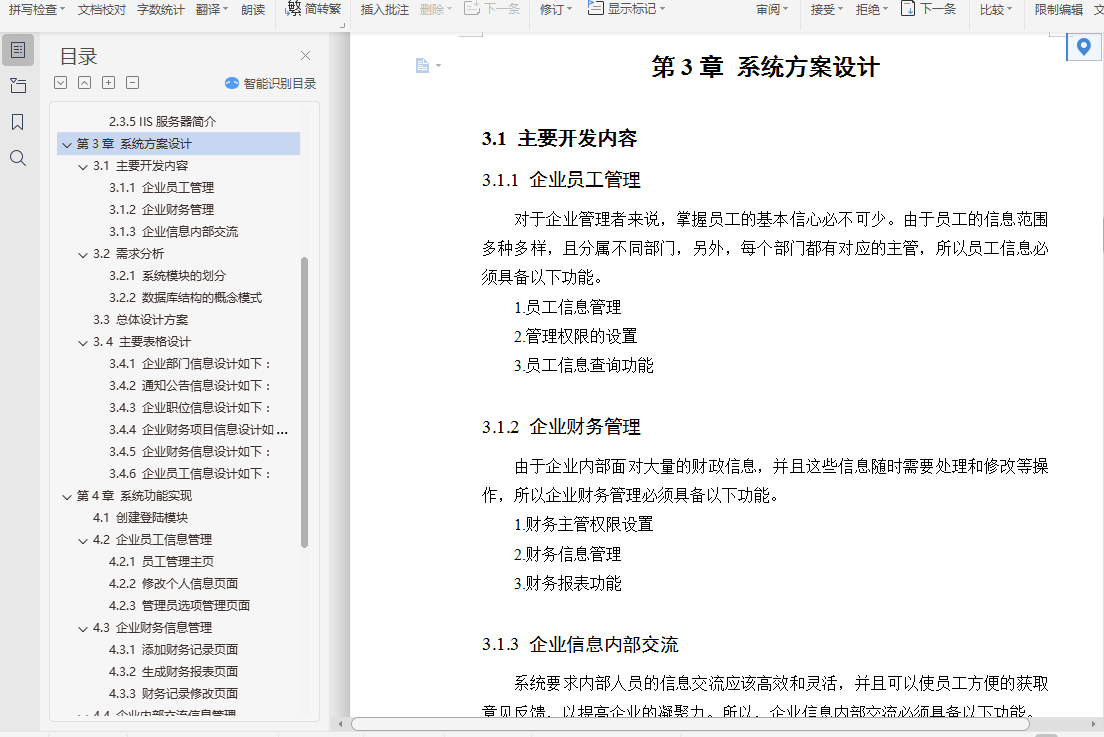Open the find/search pane icon
This screenshot has height=737, width=1104.
(18, 158)
